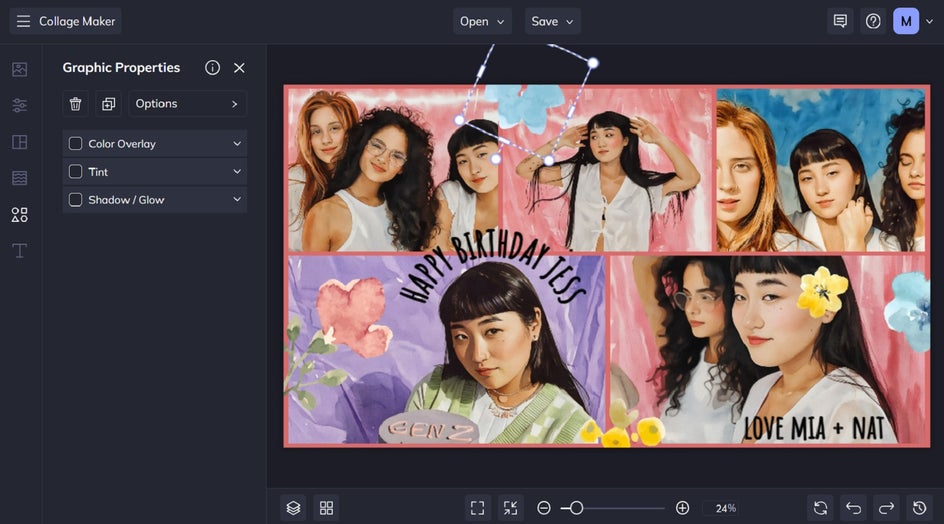This screenshot has width=944, height=524.
Task: Open the feedback comments icon
Action: (840, 21)
